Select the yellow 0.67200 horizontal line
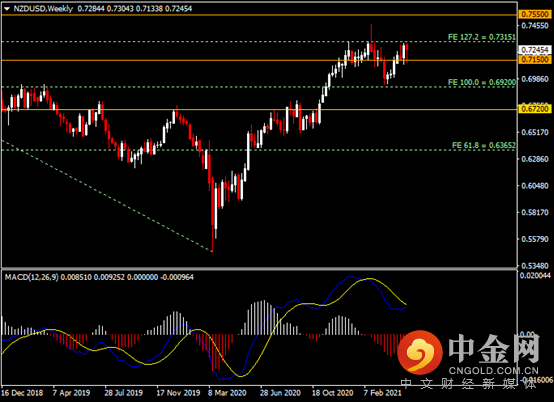554x402 pixels. [260, 110]
